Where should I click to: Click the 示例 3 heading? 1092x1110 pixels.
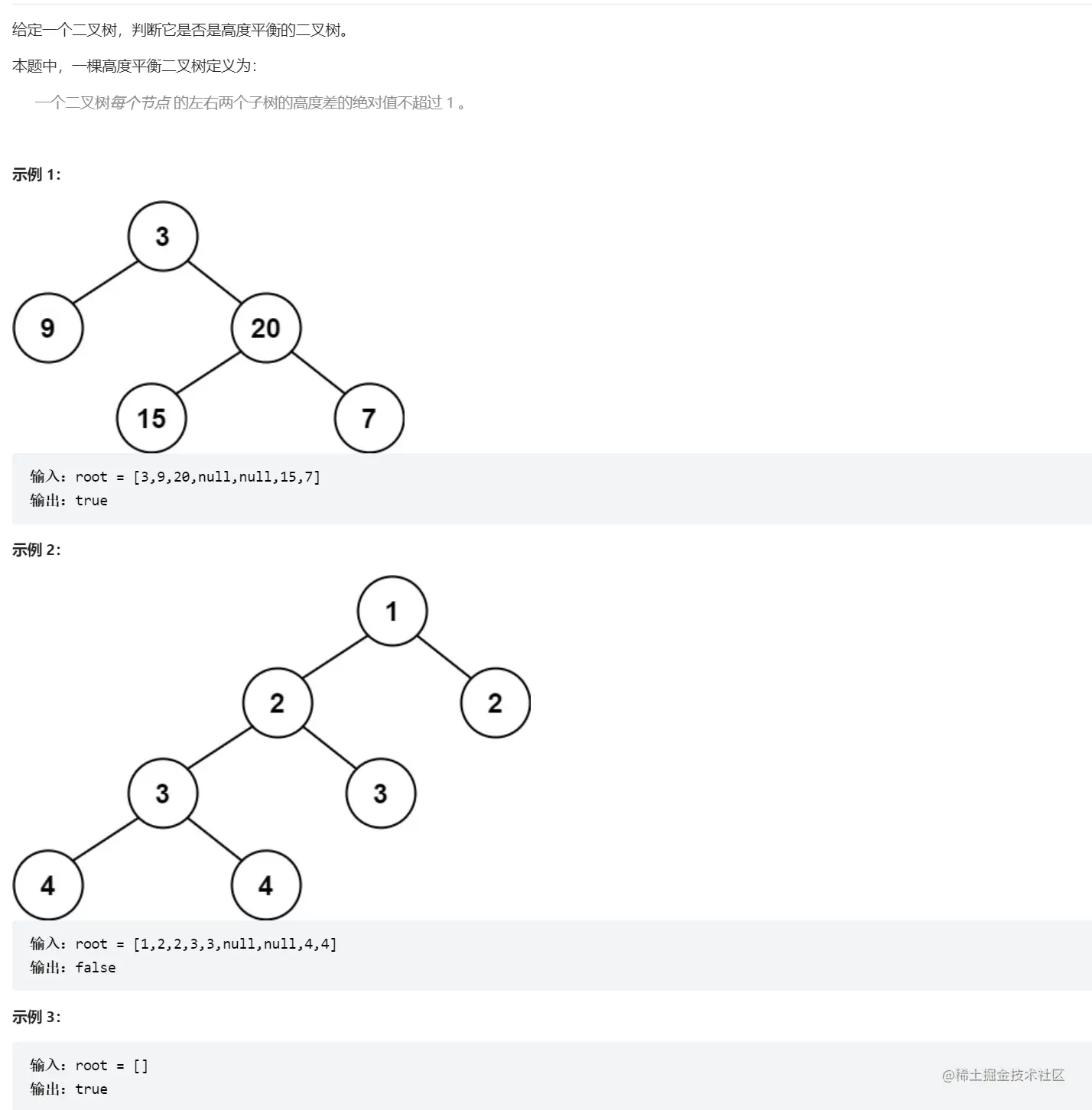[36, 1017]
